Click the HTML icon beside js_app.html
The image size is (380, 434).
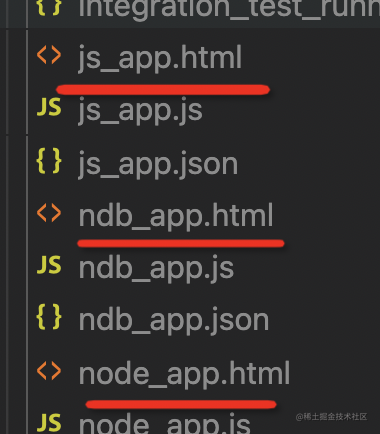click(49, 55)
